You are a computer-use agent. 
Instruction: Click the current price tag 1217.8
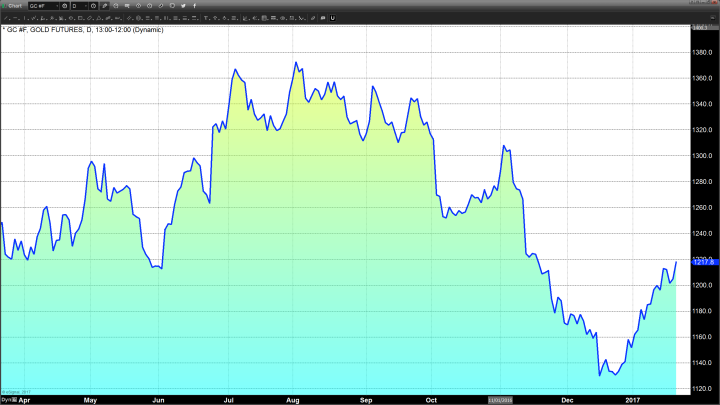coord(701,263)
